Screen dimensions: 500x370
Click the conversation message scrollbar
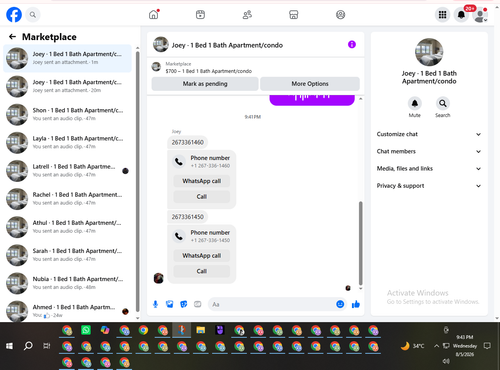[360, 243]
